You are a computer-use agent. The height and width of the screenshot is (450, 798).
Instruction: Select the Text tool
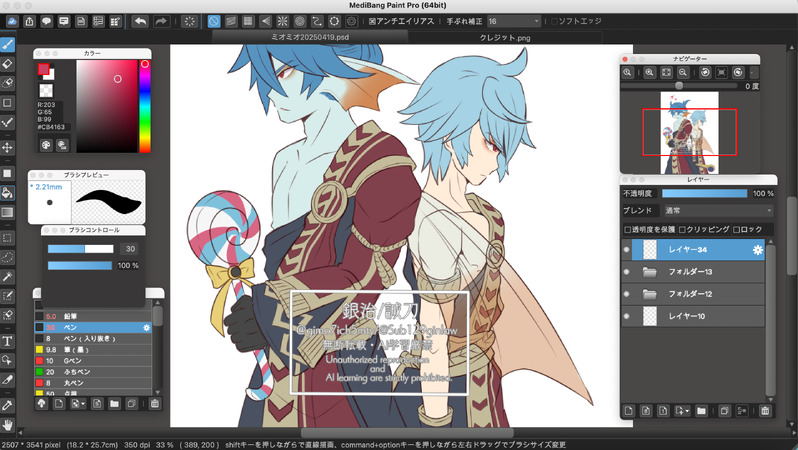click(x=7, y=341)
